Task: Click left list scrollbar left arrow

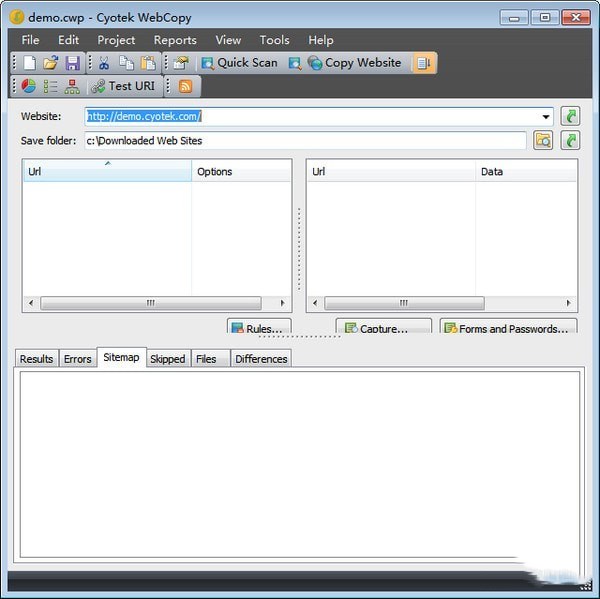Action: 31,303
